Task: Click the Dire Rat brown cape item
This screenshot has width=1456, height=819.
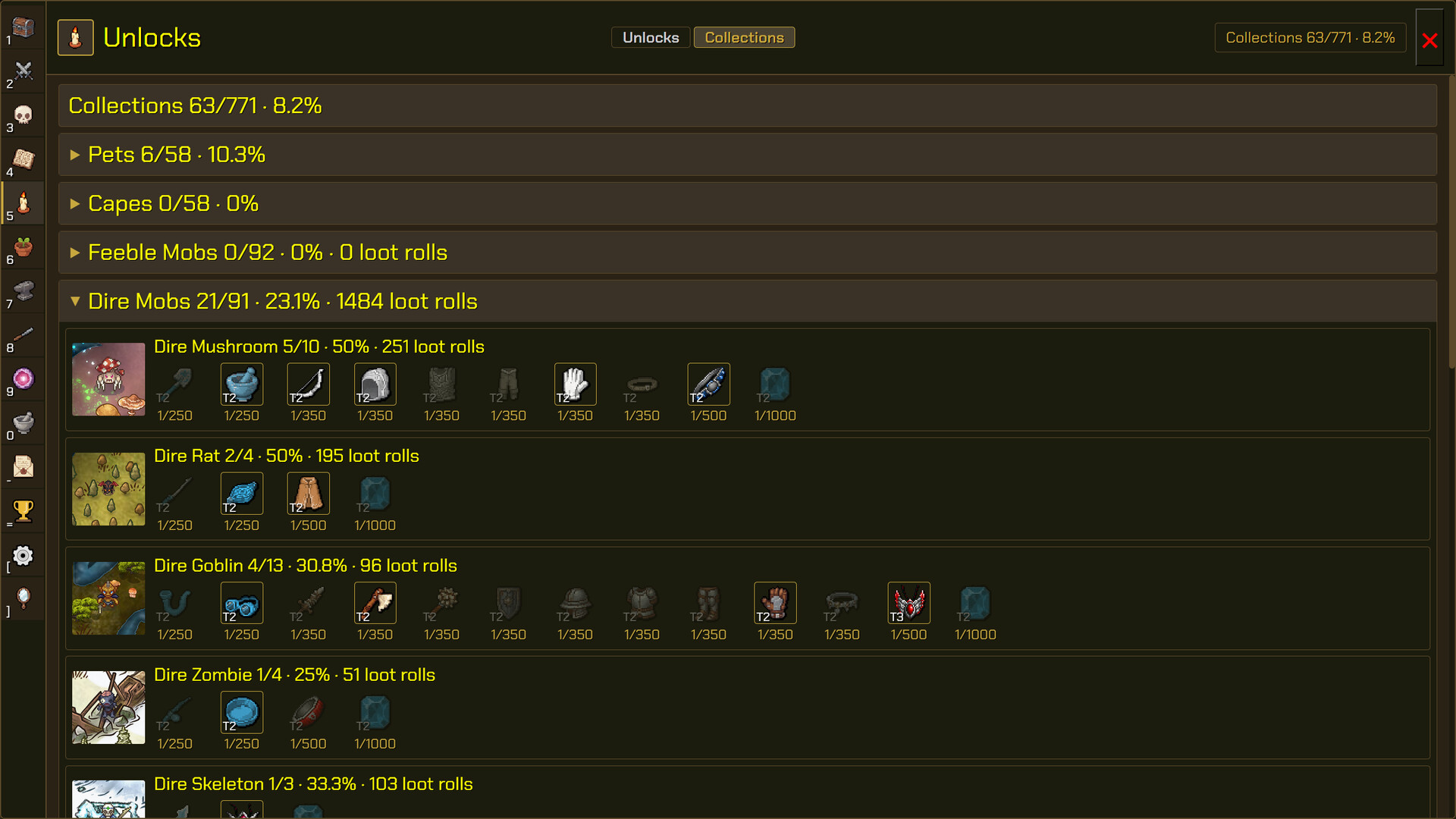Action: click(x=308, y=493)
